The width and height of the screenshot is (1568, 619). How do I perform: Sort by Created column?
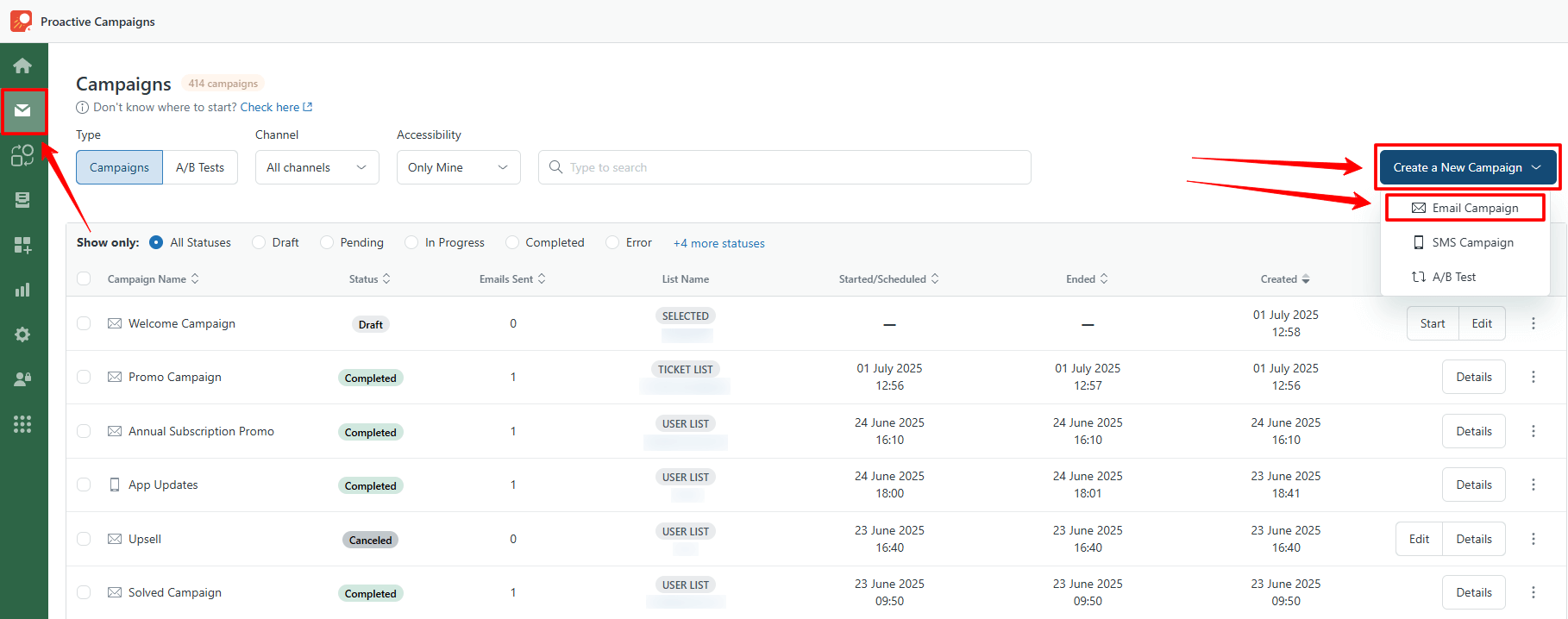click(x=1285, y=278)
